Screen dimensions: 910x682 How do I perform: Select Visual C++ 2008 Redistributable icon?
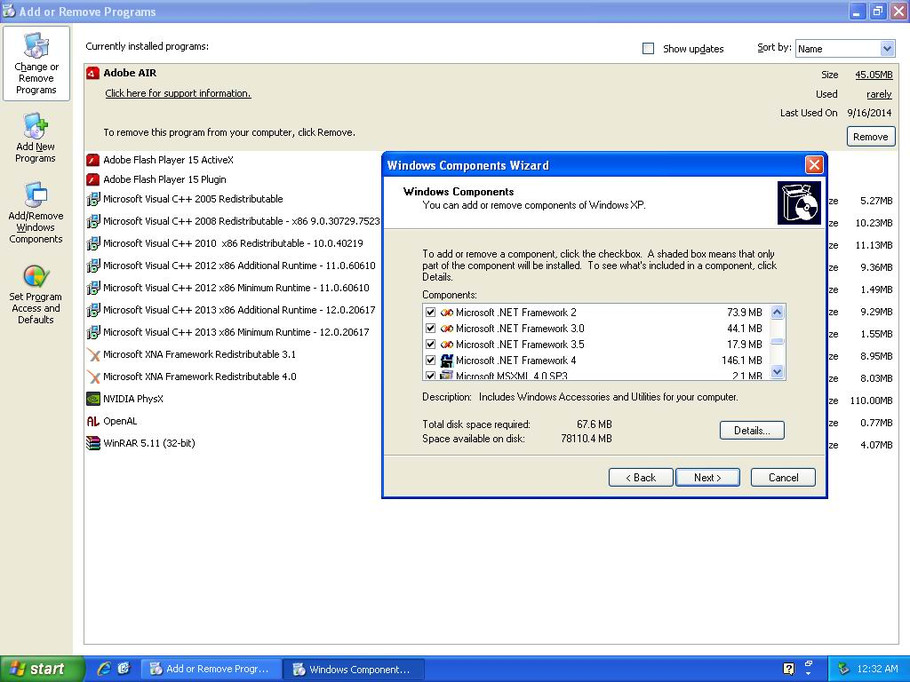pyautogui.click(x=93, y=221)
